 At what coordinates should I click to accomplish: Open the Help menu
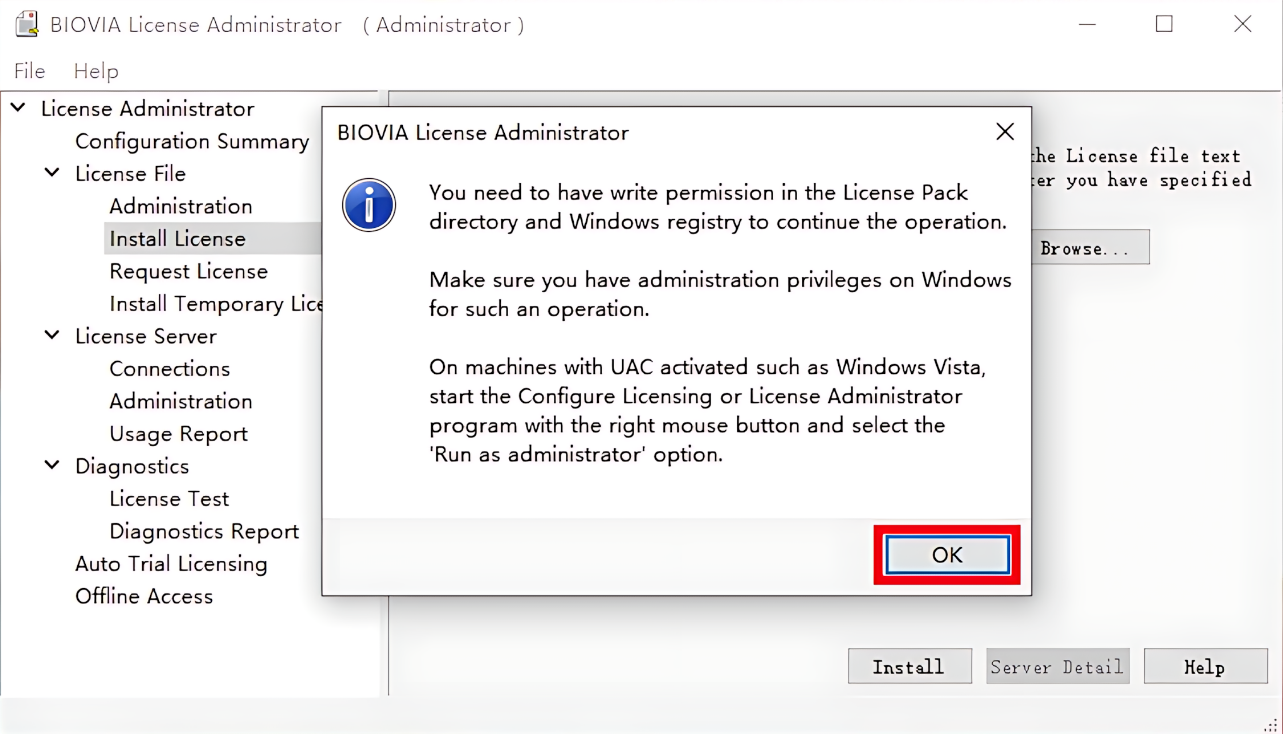[96, 71]
